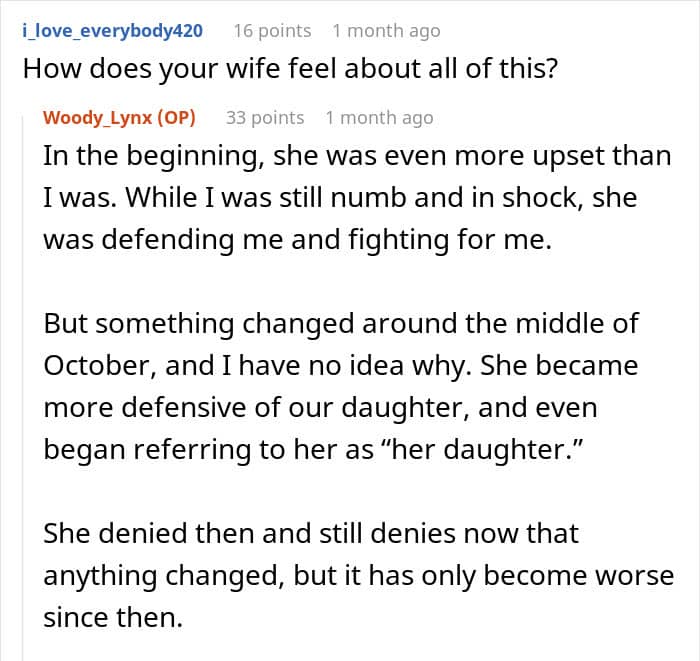
Task: Click the word "October" in the reply
Action: (x=98, y=366)
